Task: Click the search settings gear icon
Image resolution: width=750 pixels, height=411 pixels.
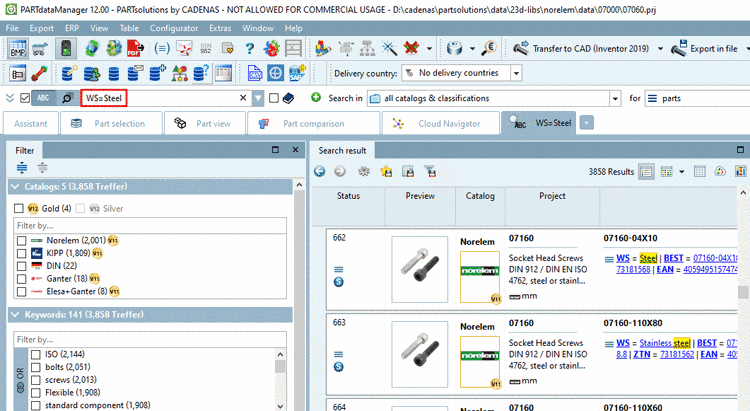Action: 364,171
